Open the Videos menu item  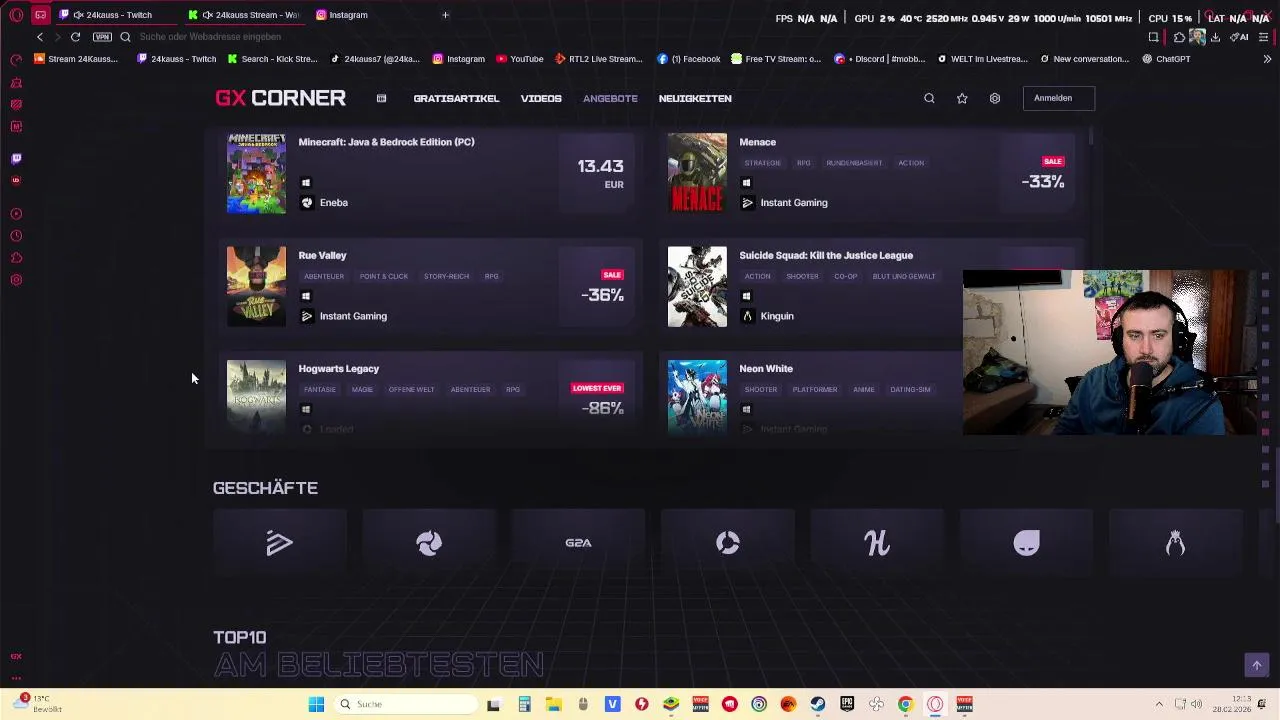pos(541,98)
